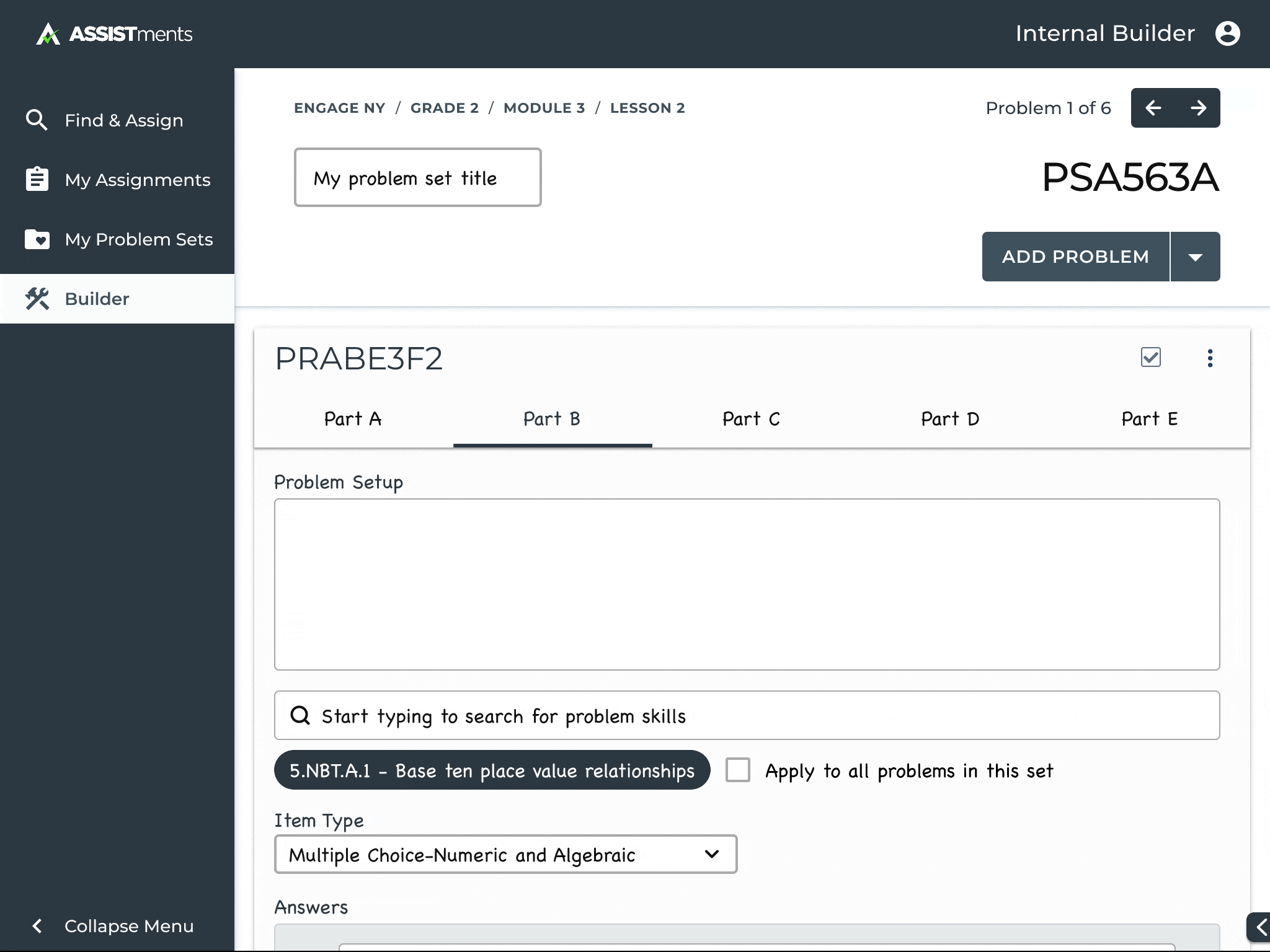Open My Assignments clipboard icon
The width and height of the screenshot is (1270, 952).
37,180
